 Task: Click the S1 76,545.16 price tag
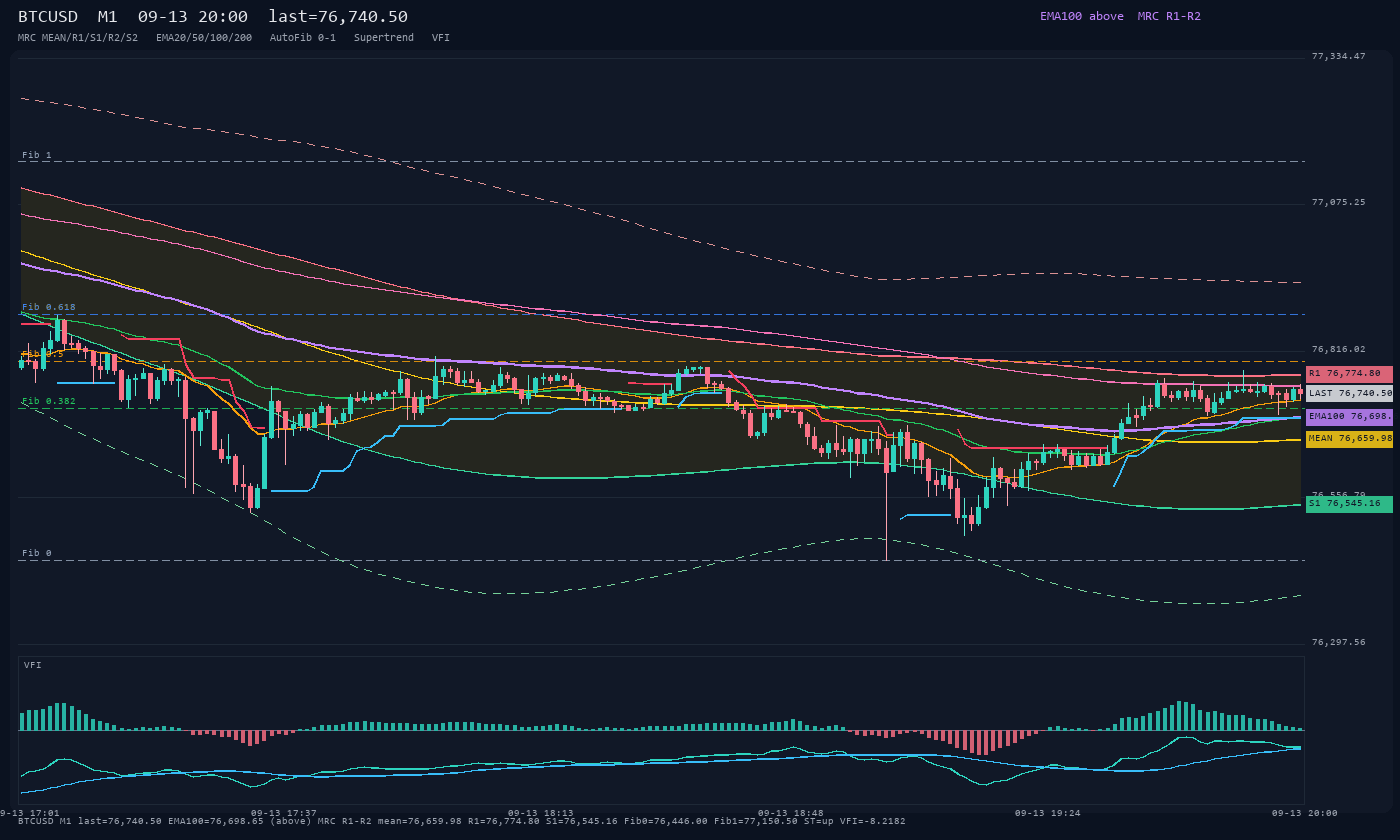[1349, 504]
